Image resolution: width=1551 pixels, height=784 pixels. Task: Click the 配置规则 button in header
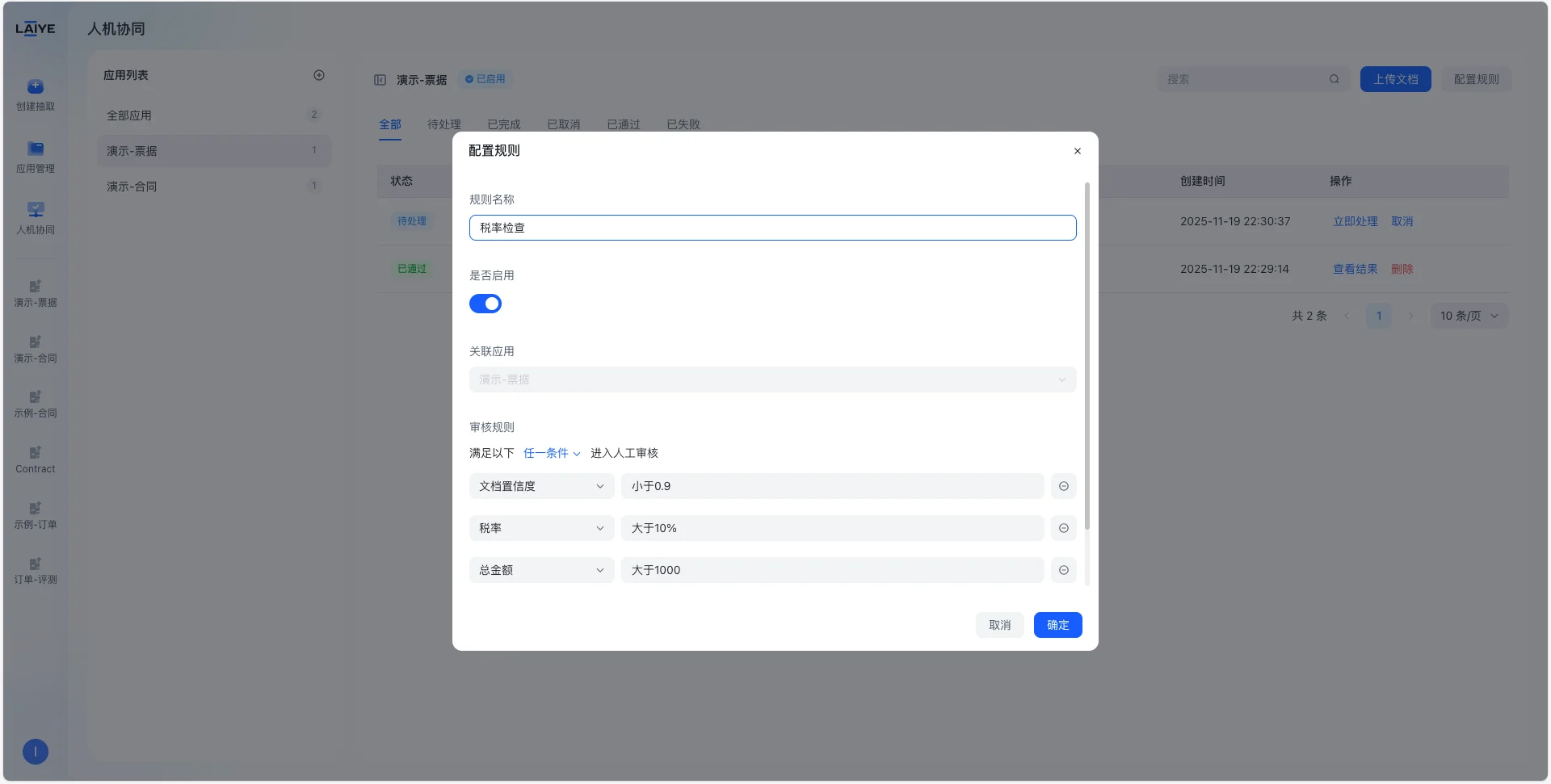point(1477,79)
